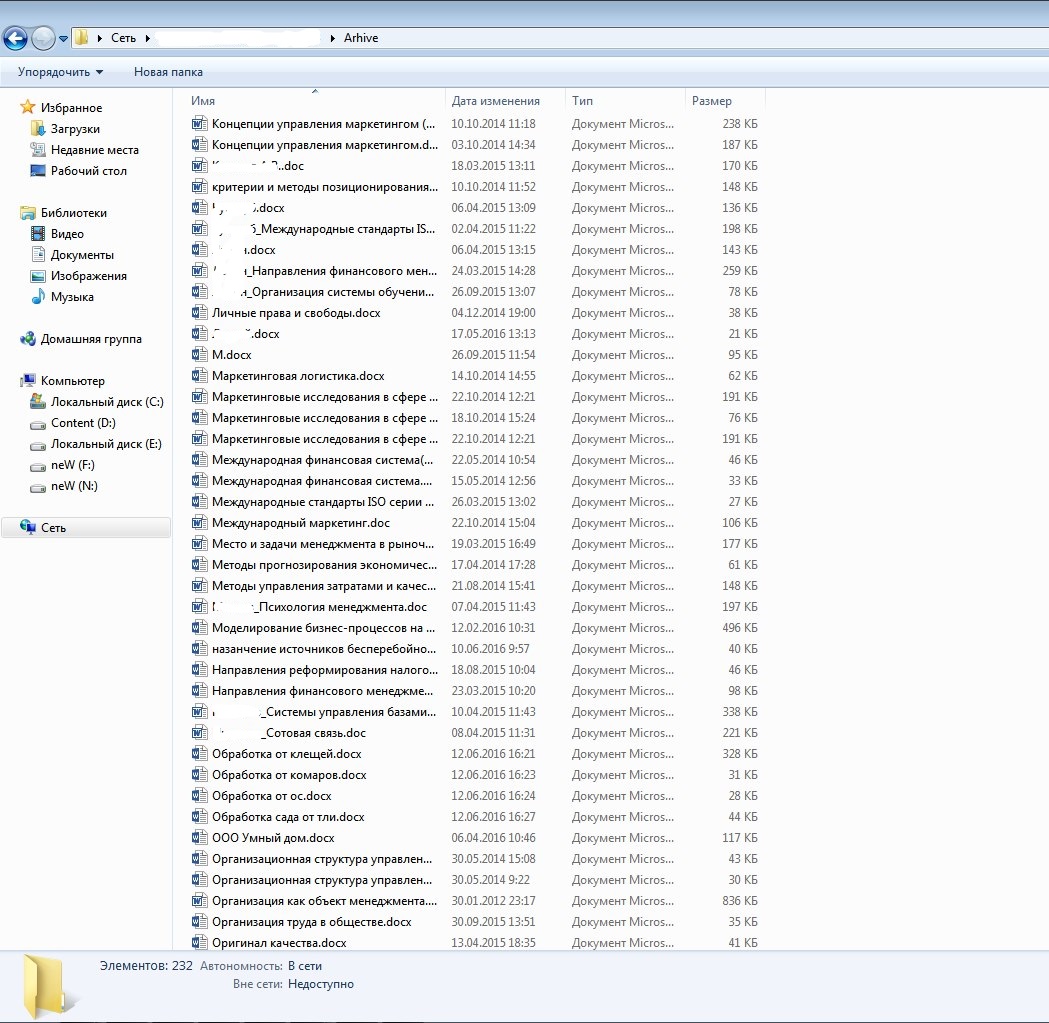Click the Домашняя группа icon
Screen dimensions: 1049x1023
tap(28, 339)
